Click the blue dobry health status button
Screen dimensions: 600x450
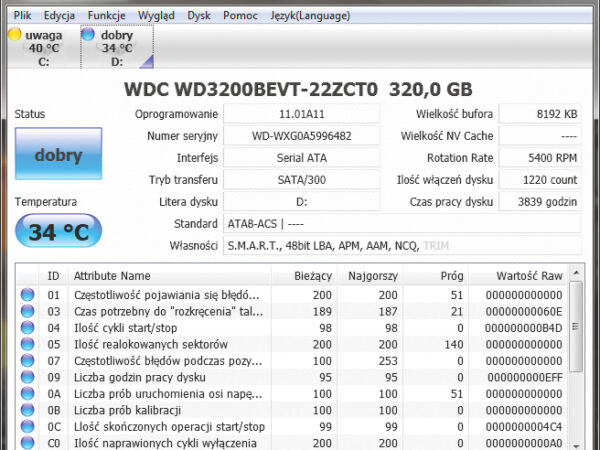[x=58, y=155]
